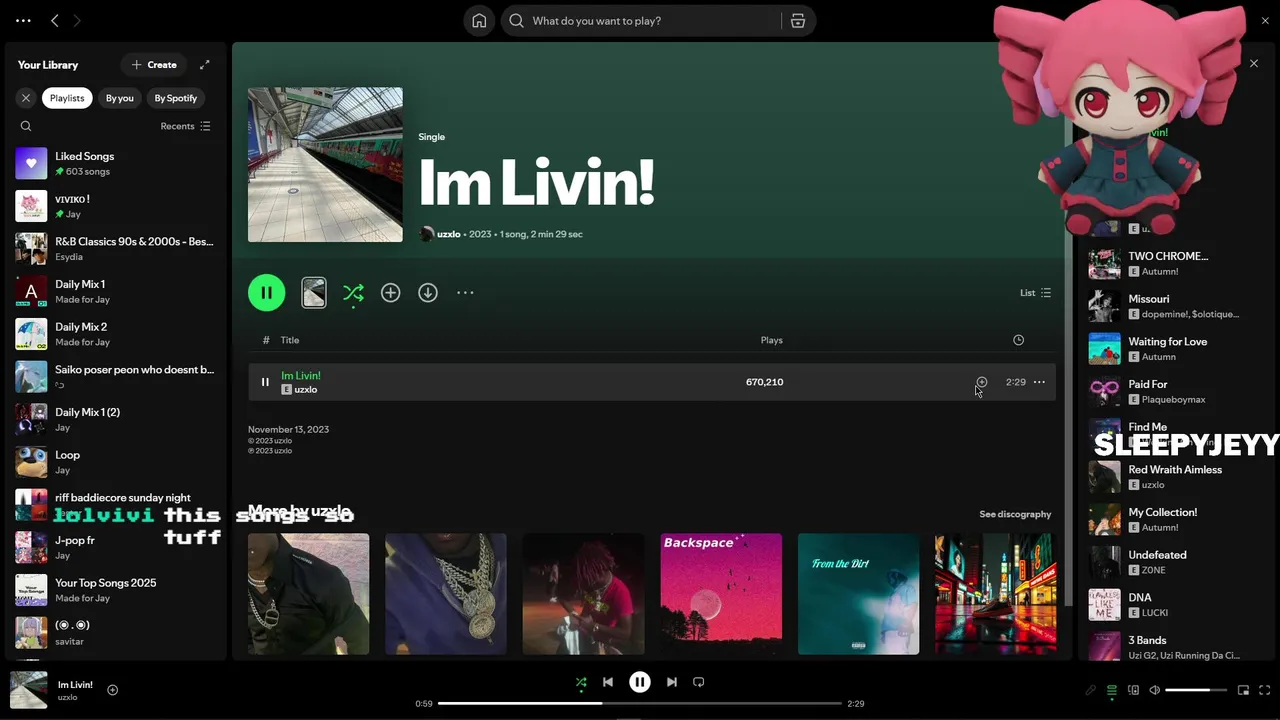Change view via List dropdown

point(1035,293)
